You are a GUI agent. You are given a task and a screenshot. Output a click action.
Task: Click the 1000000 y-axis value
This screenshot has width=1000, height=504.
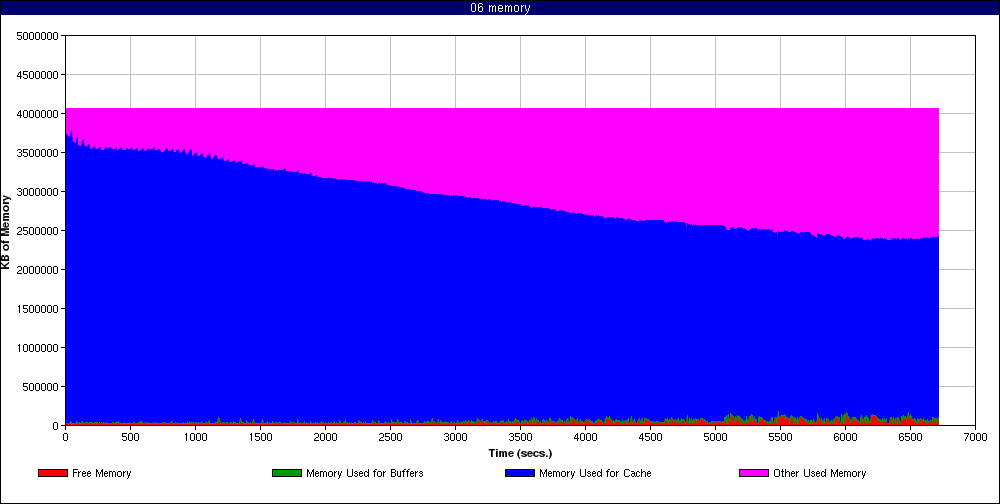pyautogui.click(x=40, y=348)
